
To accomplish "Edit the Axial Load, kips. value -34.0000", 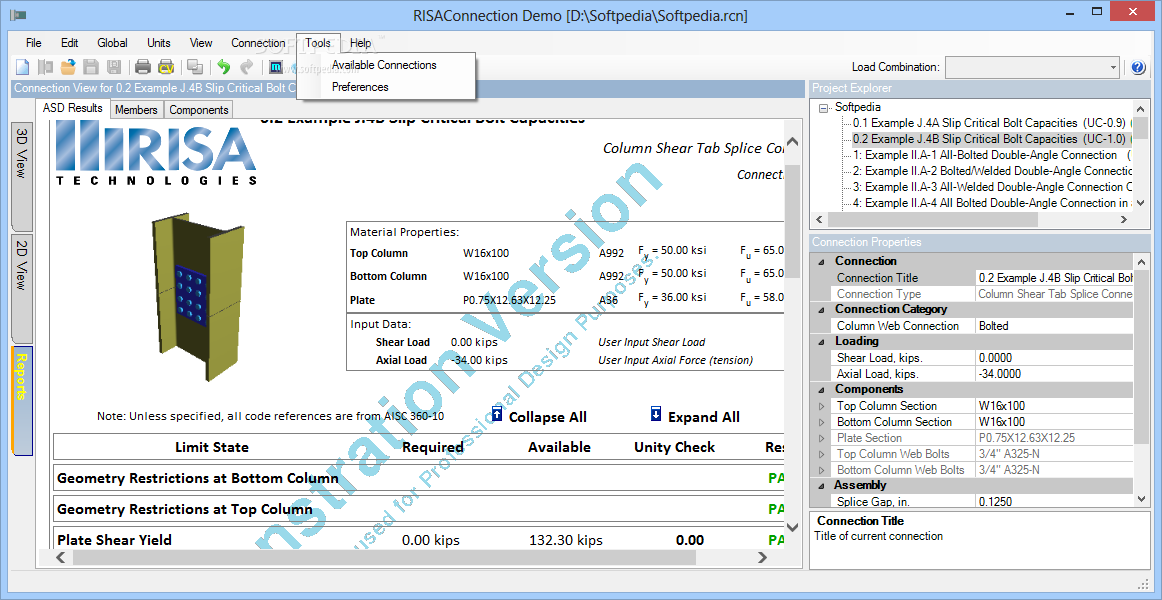I will pos(1054,374).
